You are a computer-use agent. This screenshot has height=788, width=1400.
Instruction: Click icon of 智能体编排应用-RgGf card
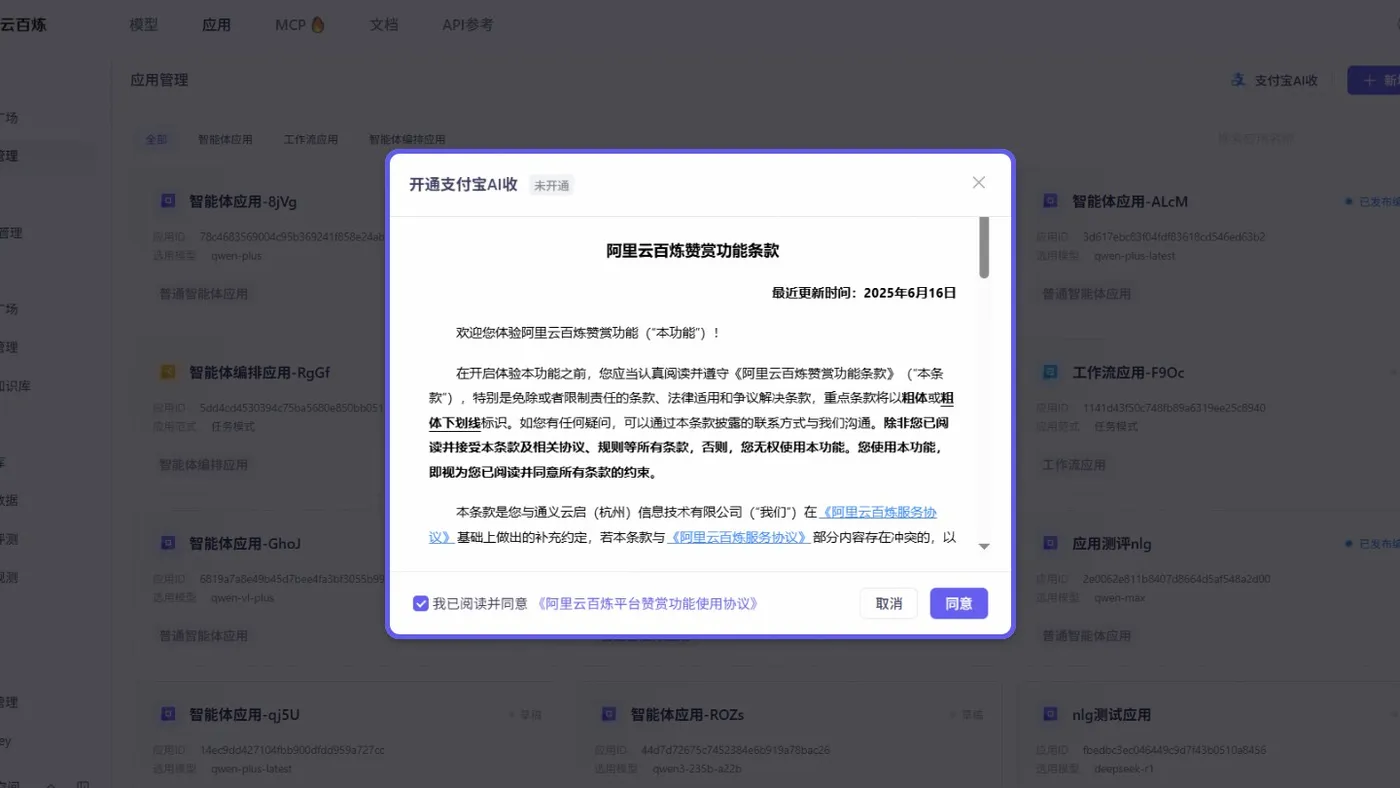point(168,372)
